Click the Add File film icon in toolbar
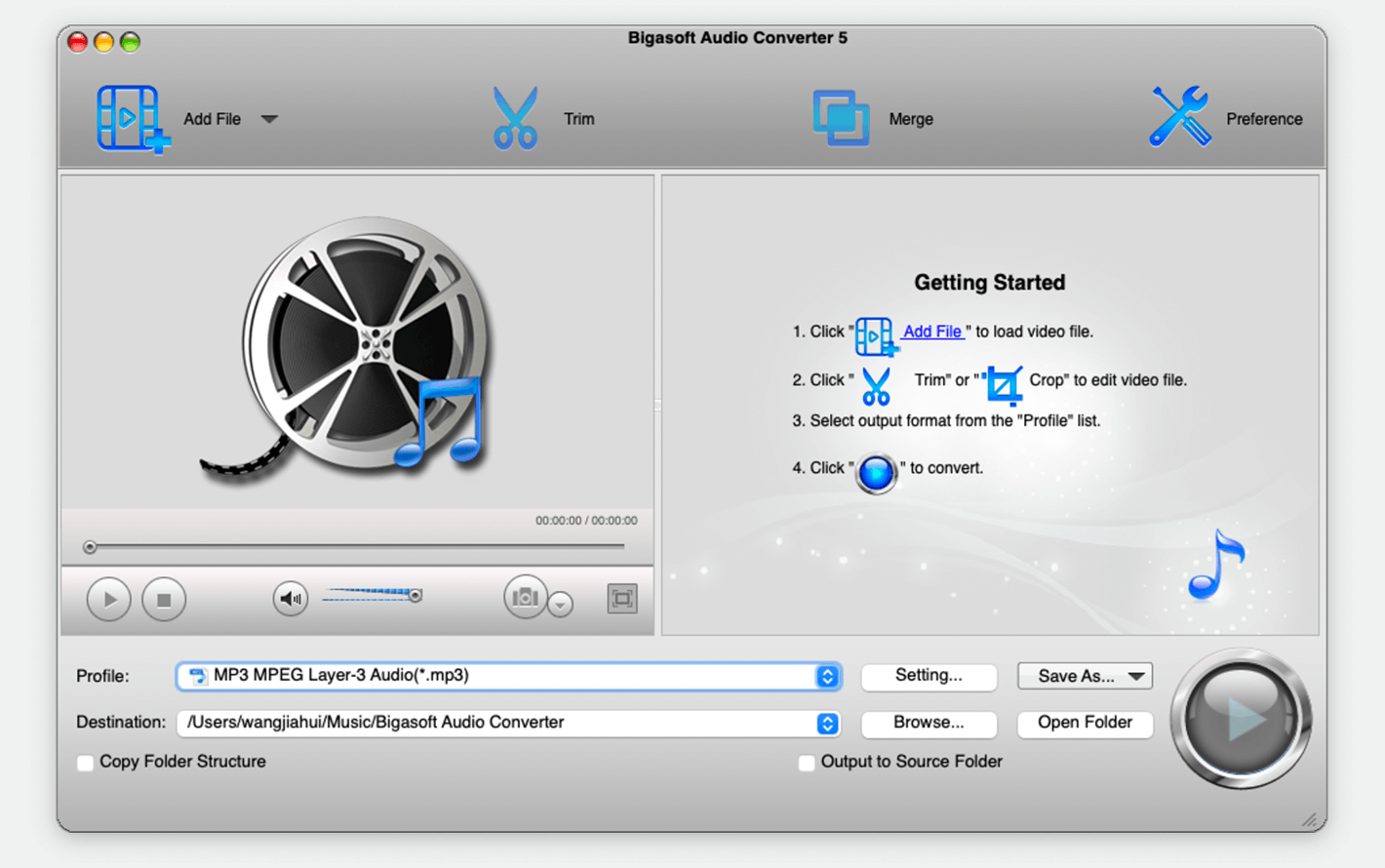Image resolution: width=1385 pixels, height=868 pixels. [133, 118]
